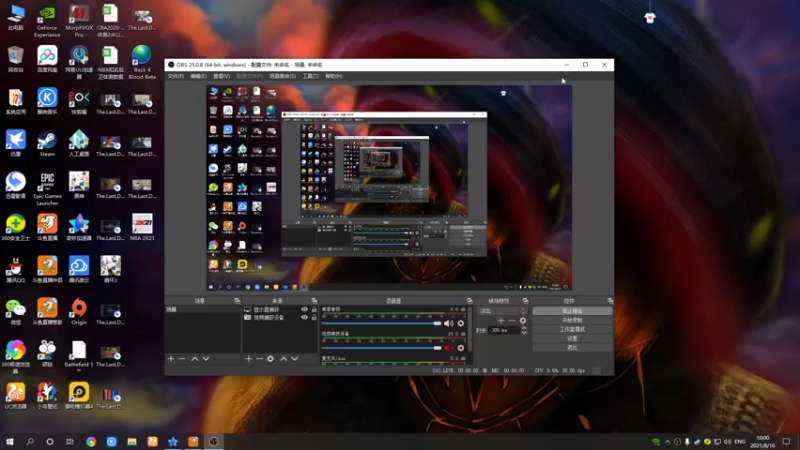The width and height of the screenshot is (800, 450).
Task: Click the 开始录制 button
Action: pyautogui.click(x=572, y=320)
